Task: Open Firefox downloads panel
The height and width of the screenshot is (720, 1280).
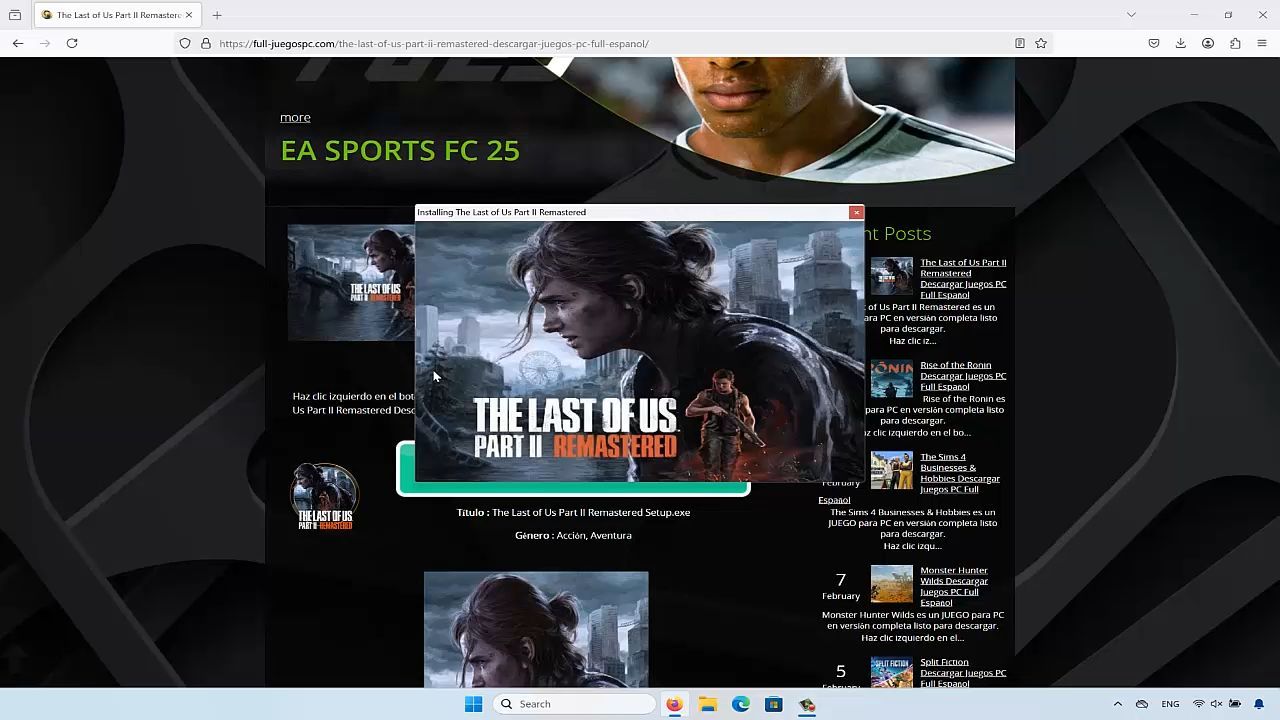Action: click(1181, 43)
